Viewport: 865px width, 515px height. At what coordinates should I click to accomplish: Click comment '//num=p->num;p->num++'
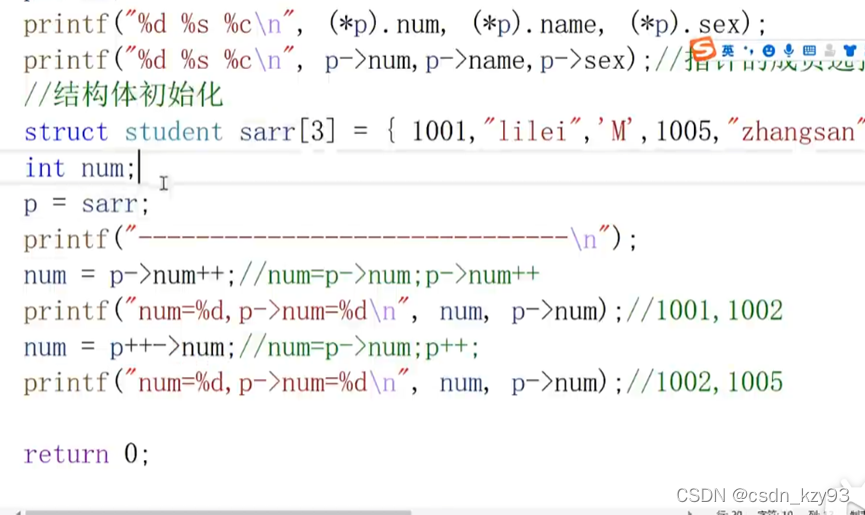click(389, 275)
